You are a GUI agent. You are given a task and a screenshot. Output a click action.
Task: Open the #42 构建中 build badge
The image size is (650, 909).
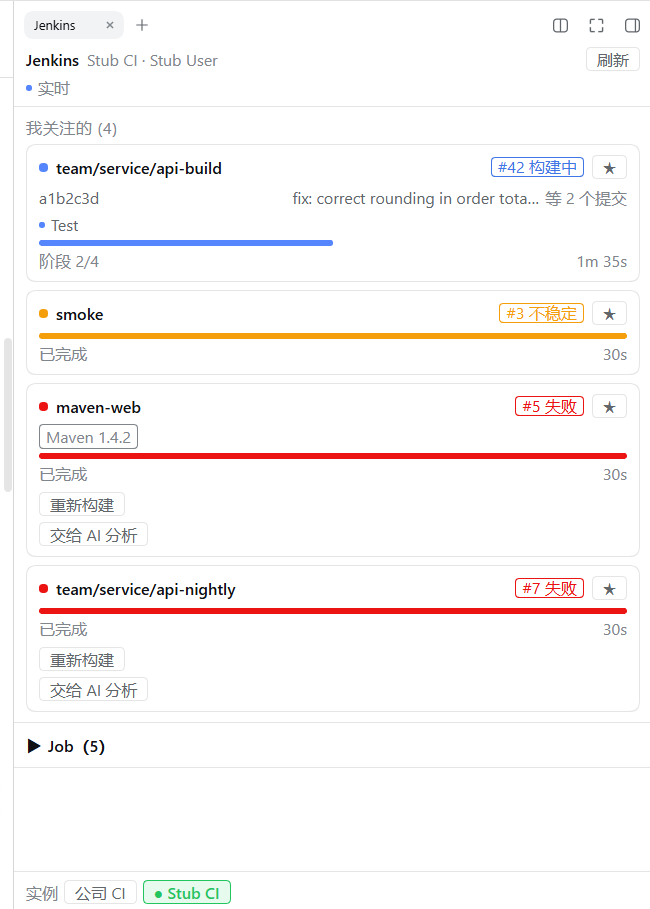(538, 168)
